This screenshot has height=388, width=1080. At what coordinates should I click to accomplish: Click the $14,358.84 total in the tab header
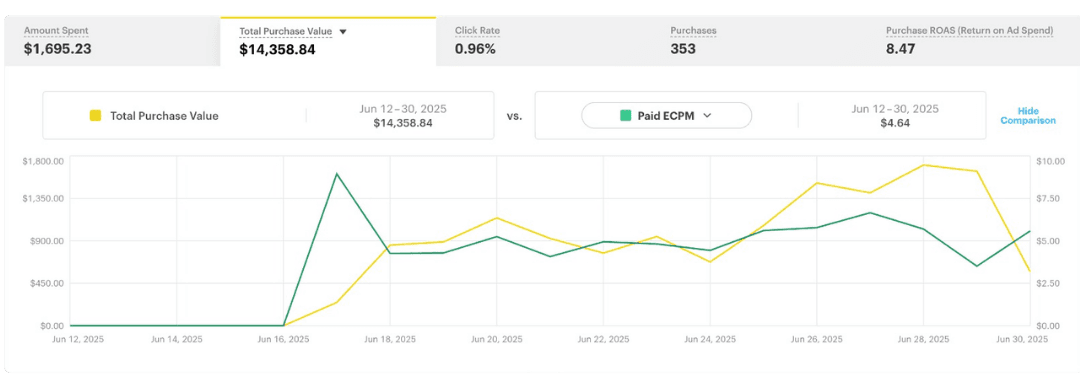(278, 50)
